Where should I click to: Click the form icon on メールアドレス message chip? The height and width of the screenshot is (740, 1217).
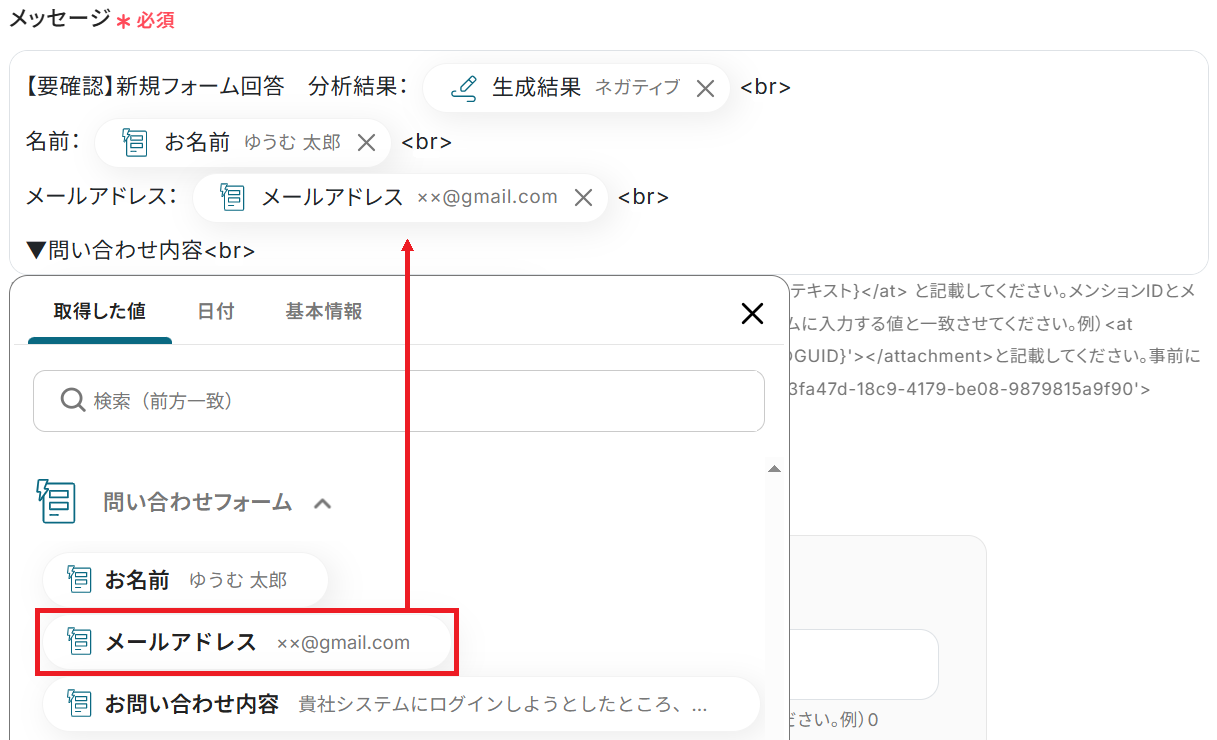tap(232, 198)
